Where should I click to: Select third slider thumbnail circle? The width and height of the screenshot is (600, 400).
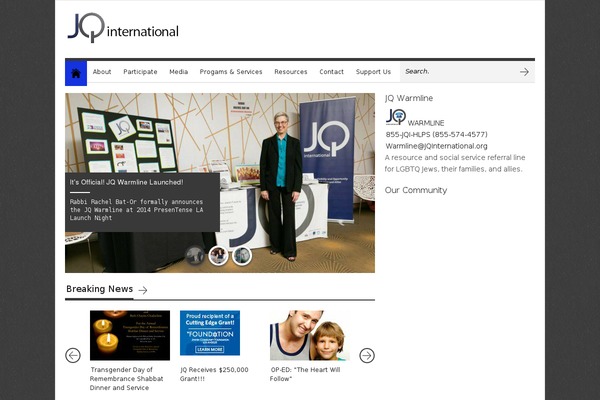(x=242, y=255)
